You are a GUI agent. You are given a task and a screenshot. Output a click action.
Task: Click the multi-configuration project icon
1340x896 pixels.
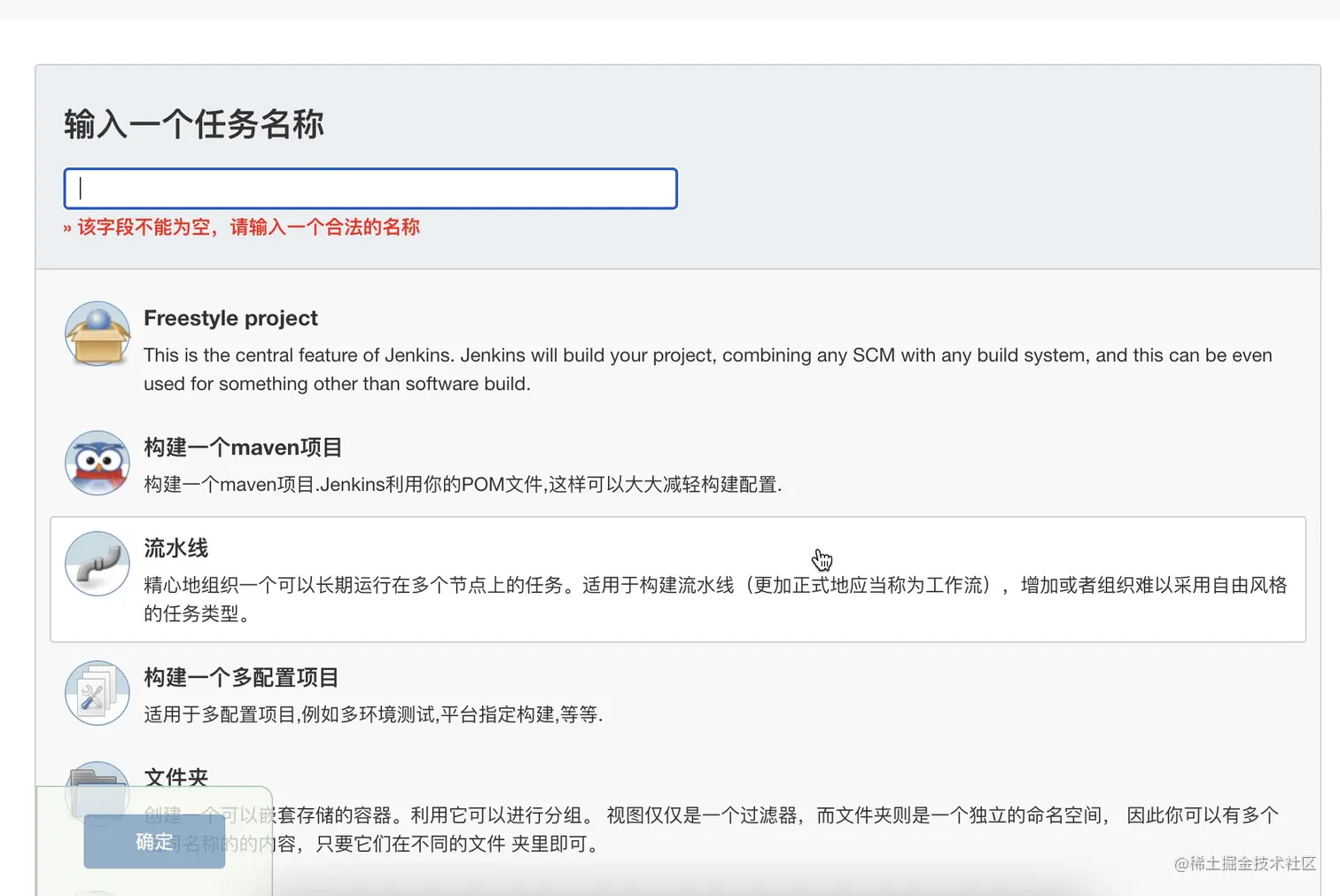[x=97, y=693]
